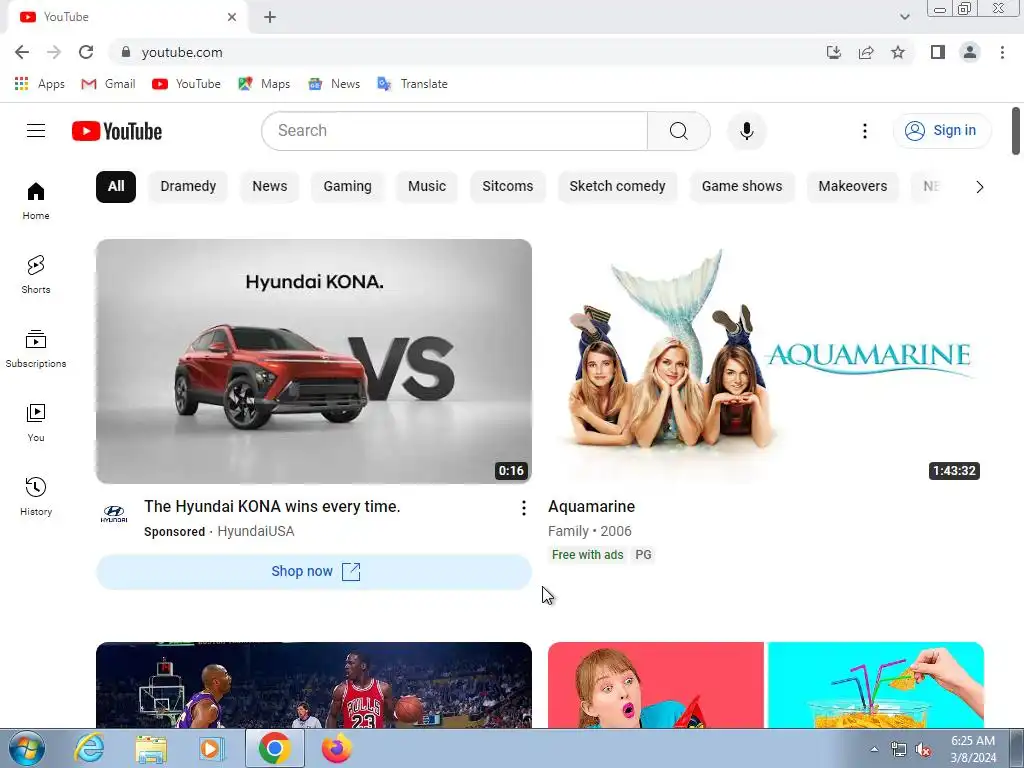This screenshot has height=768, width=1024.
Task: View site information lock icon
Action: tap(126, 52)
